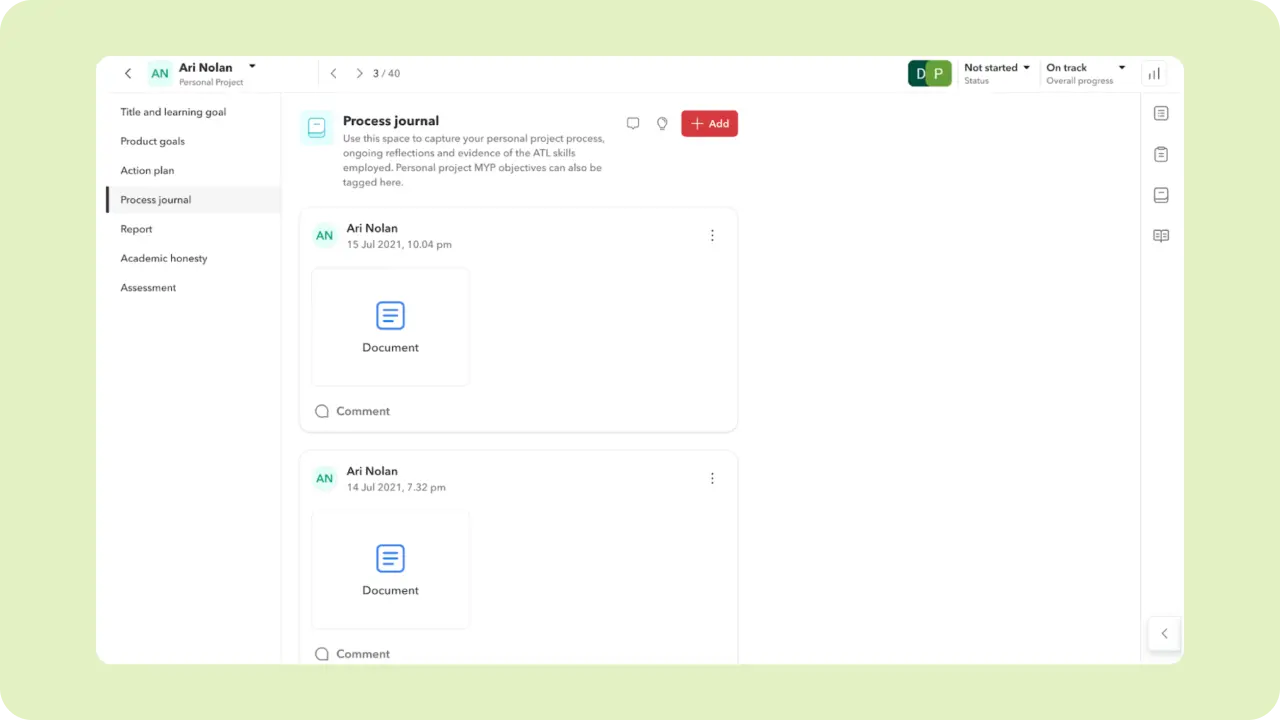Go to the next student with right chevron
This screenshot has width=1280, height=720.
359,74
